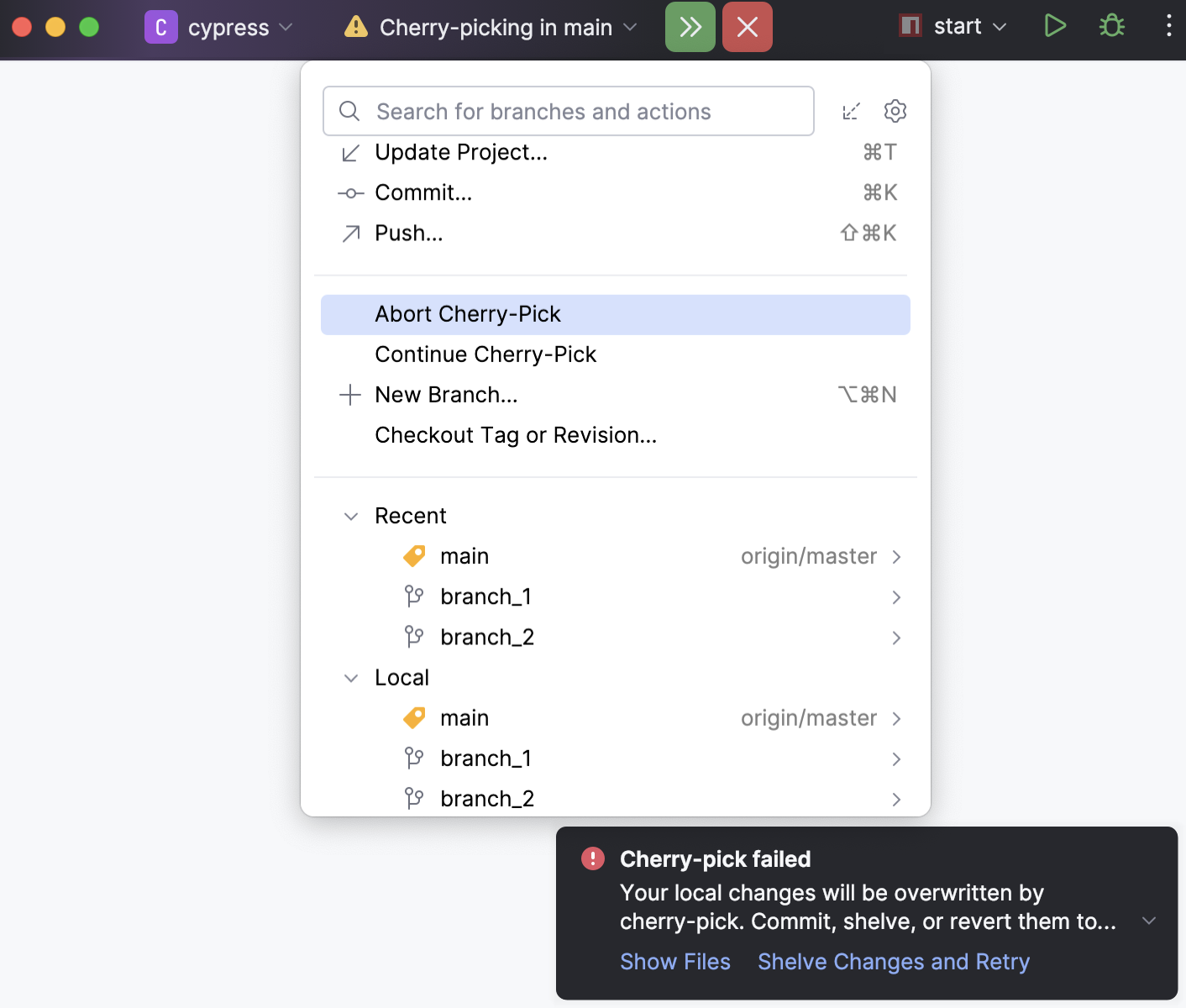Open the three-dot more actions menu

[x=1168, y=26]
